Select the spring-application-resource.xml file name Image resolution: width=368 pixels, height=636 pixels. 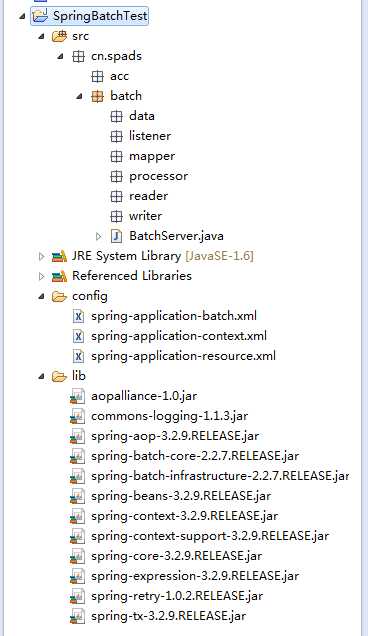click(x=183, y=356)
